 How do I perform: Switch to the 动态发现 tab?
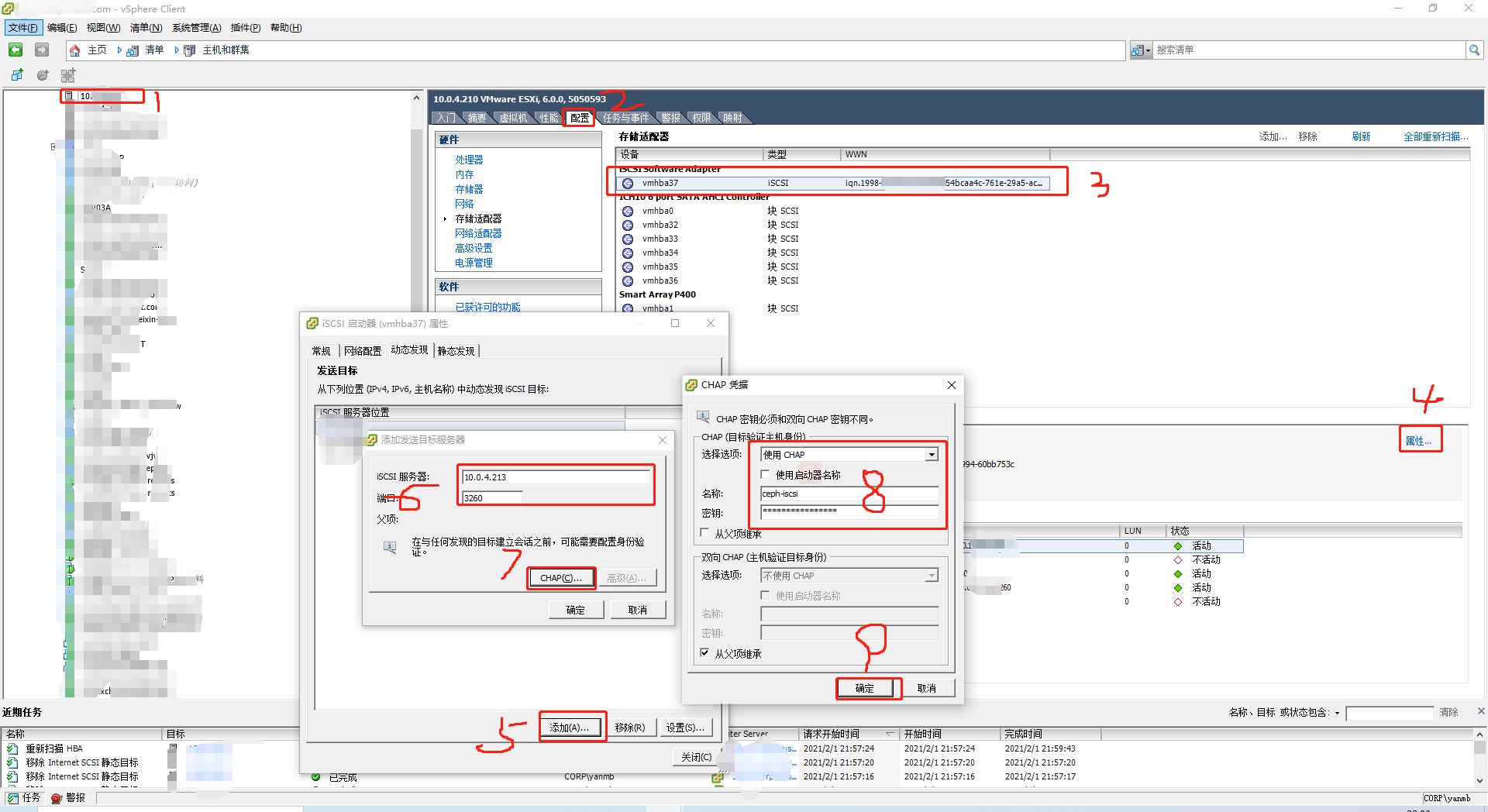click(409, 350)
